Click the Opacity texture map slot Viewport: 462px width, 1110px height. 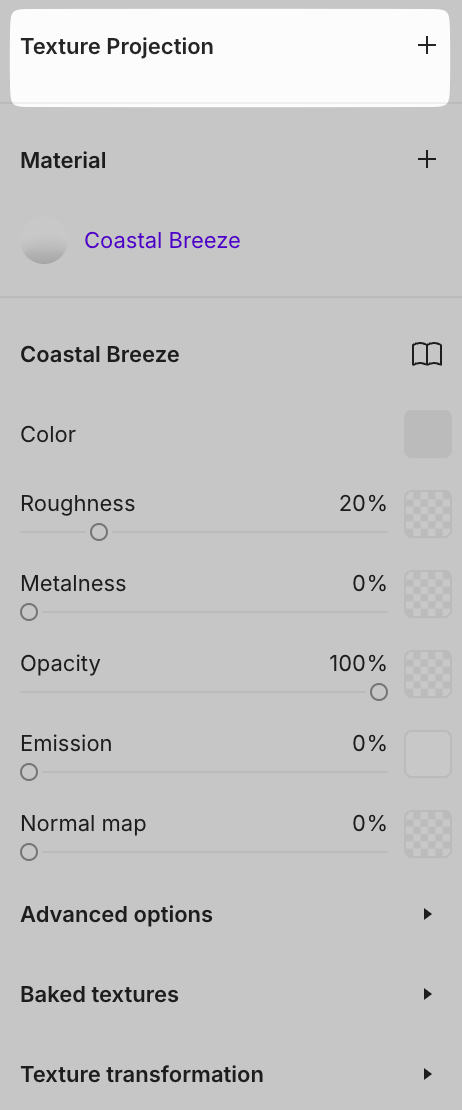[428, 674]
